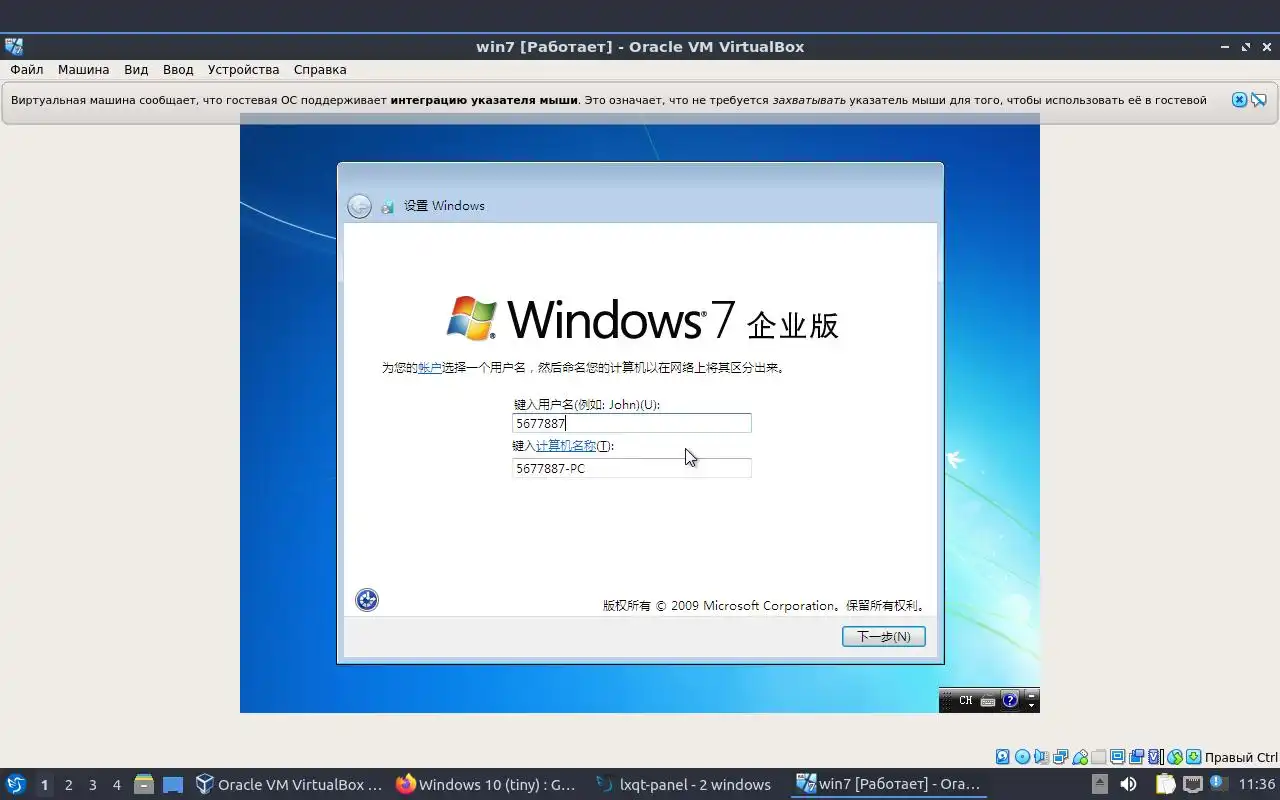This screenshot has width=1280, height=800.
Task: Click the volume icon in system tray
Action: coord(1128,784)
